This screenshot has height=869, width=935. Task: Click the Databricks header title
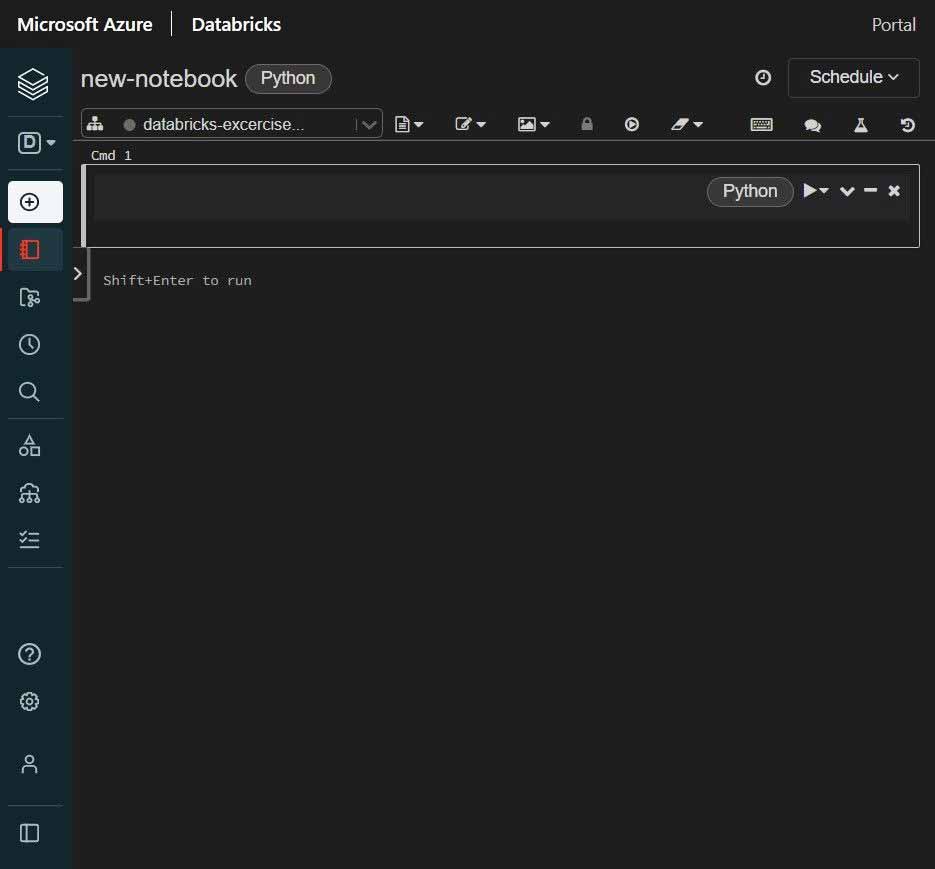(x=236, y=24)
